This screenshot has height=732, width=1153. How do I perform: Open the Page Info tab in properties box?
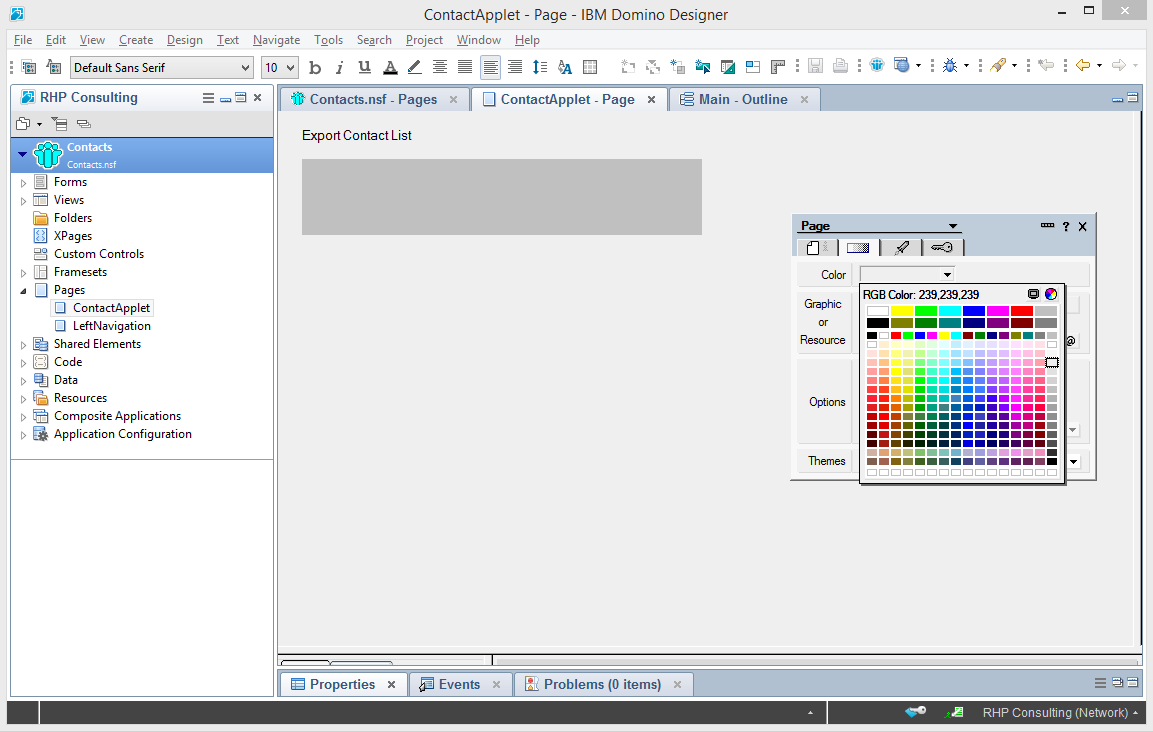pyautogui.click(x=816, y=247)
